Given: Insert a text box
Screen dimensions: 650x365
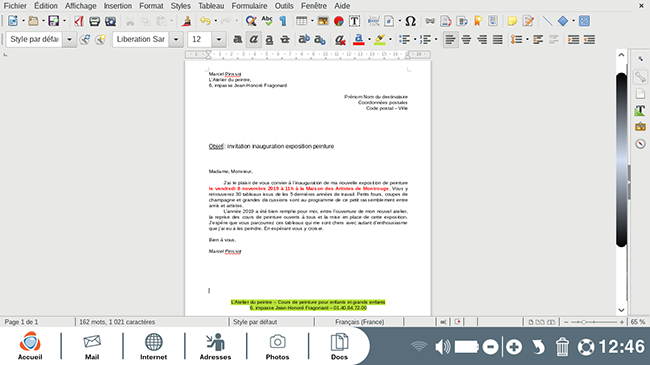Looking at the screenshot, I should pyautogui.click(x=354, y=21).
